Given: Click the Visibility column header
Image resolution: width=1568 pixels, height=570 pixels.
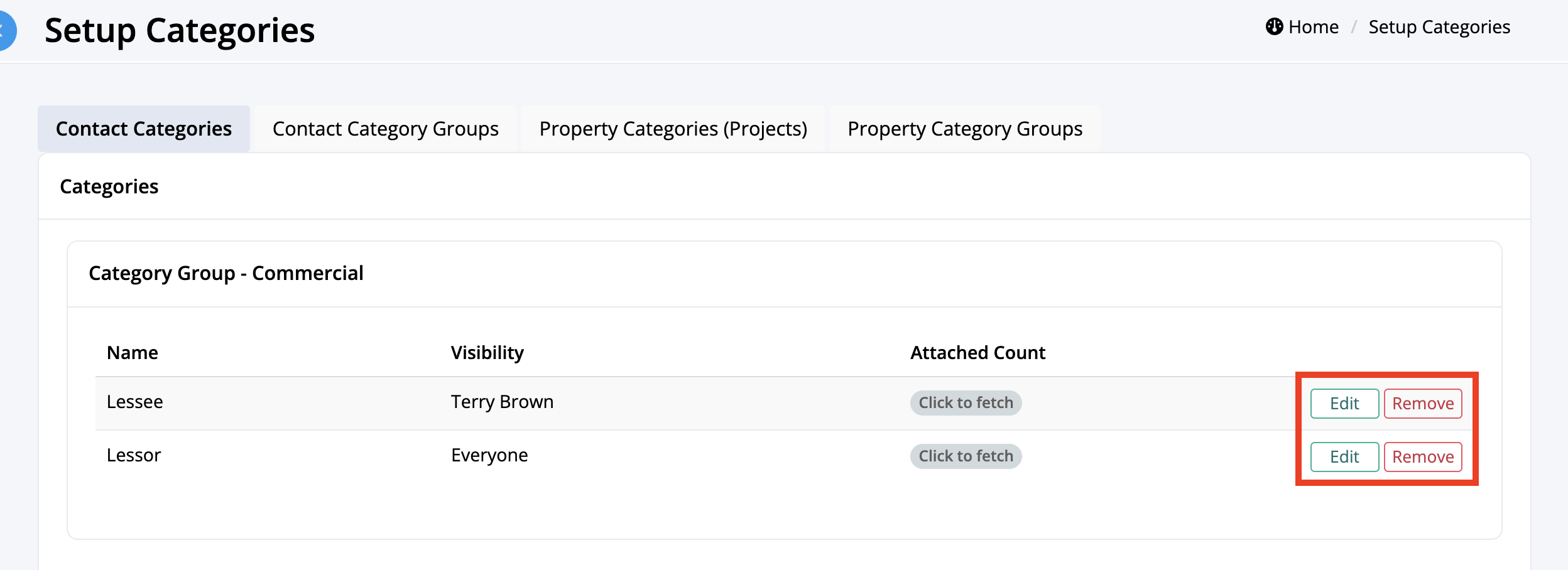Looking at the screenshot, I should [487, 353].
